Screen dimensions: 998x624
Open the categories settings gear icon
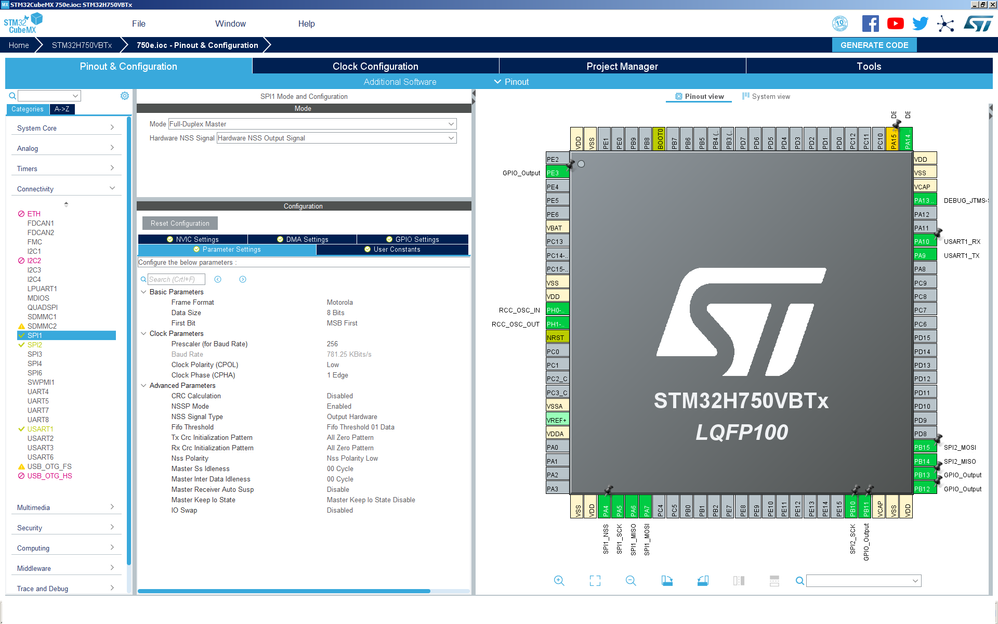[125, 96]
